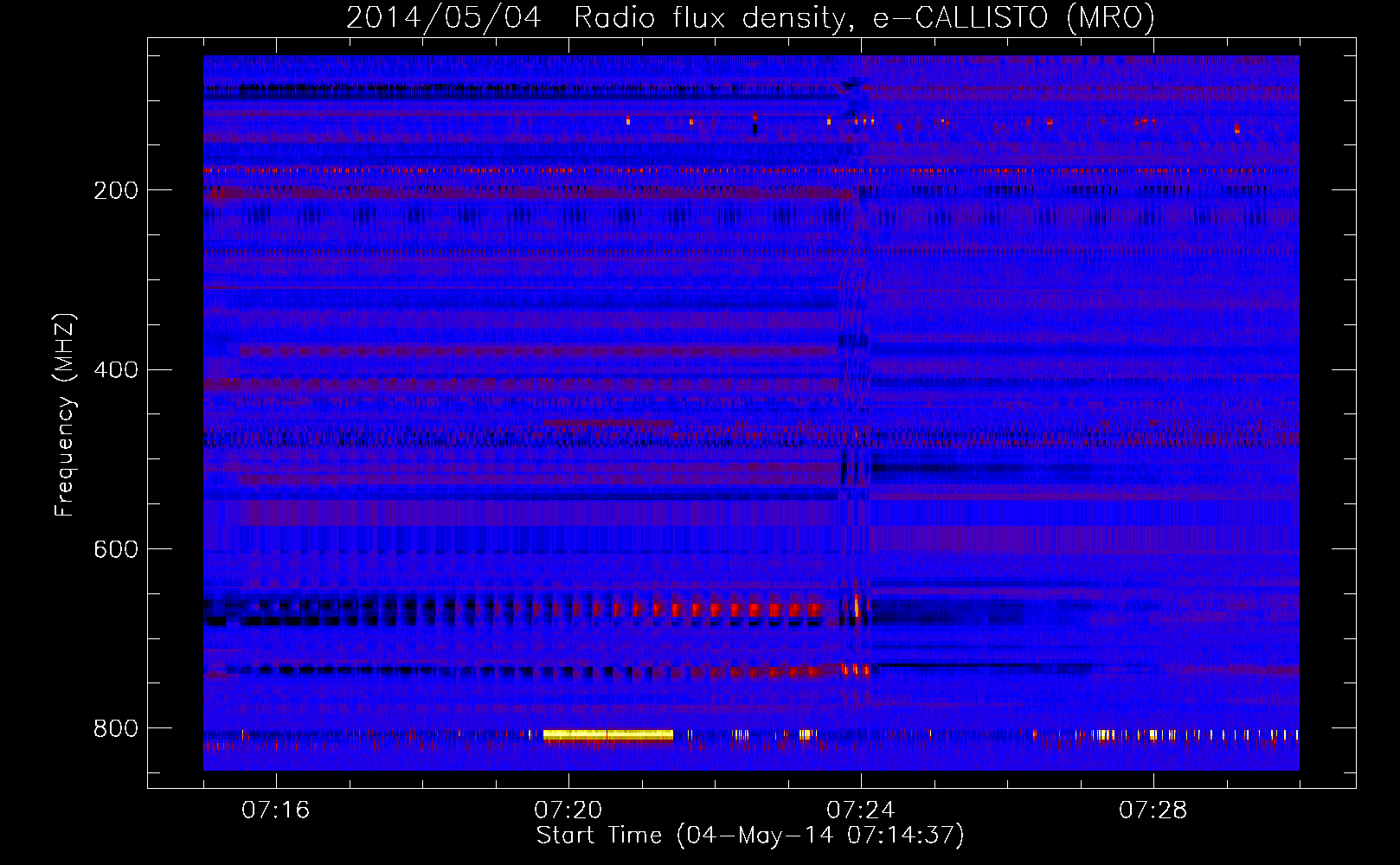The width and height of the screenshot is (1400, 865).
Task: Click 'Start Time (04-May-14 07:14:37)' axis title
Action: click(750, 836)
